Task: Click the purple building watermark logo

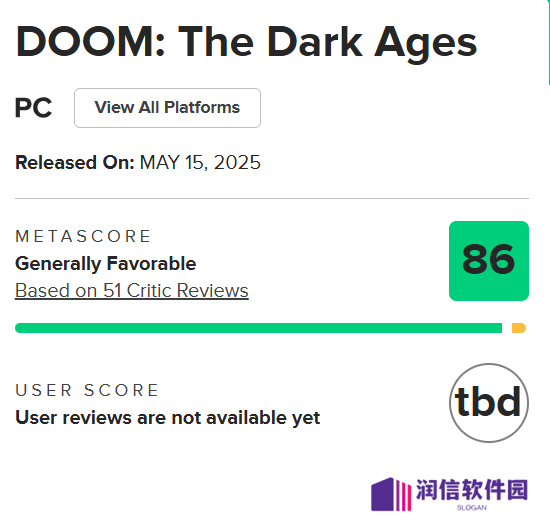Action: click(383, 494)
